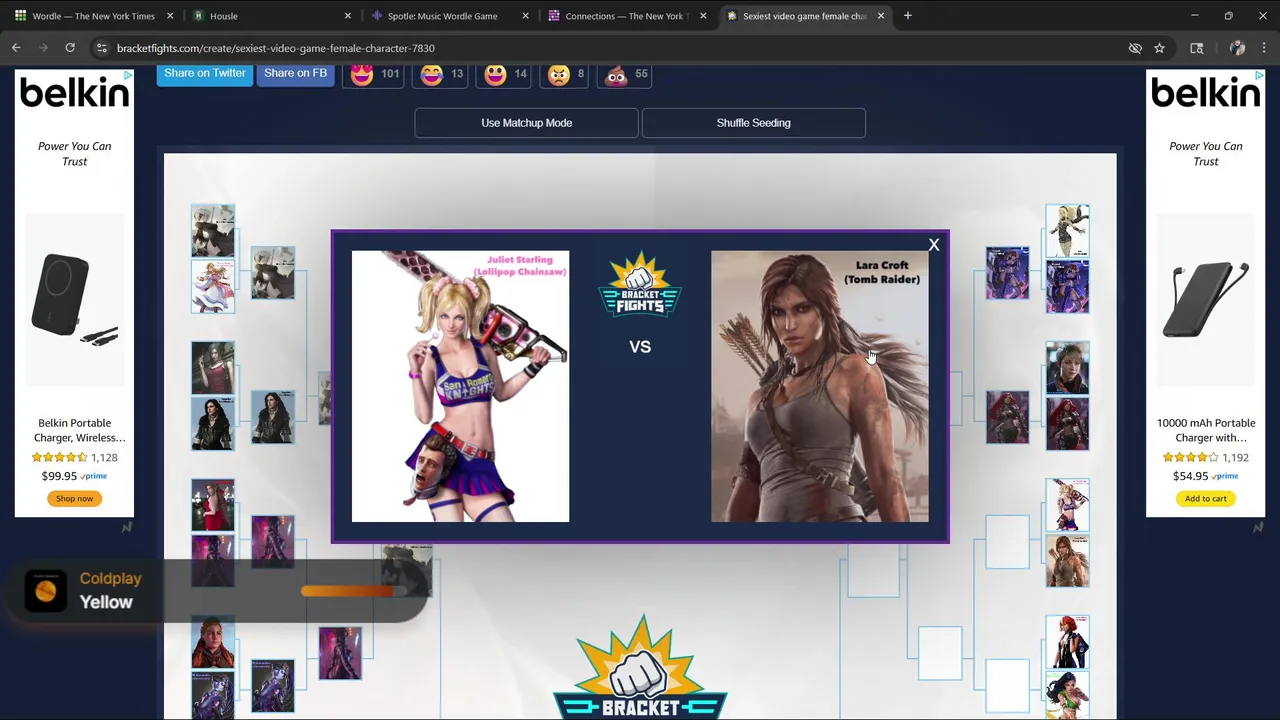Viewport: 1280px width, 720px height.
Task: Click Juliet Starling thumbnail in right bracket
Action: pos(1067,505)
